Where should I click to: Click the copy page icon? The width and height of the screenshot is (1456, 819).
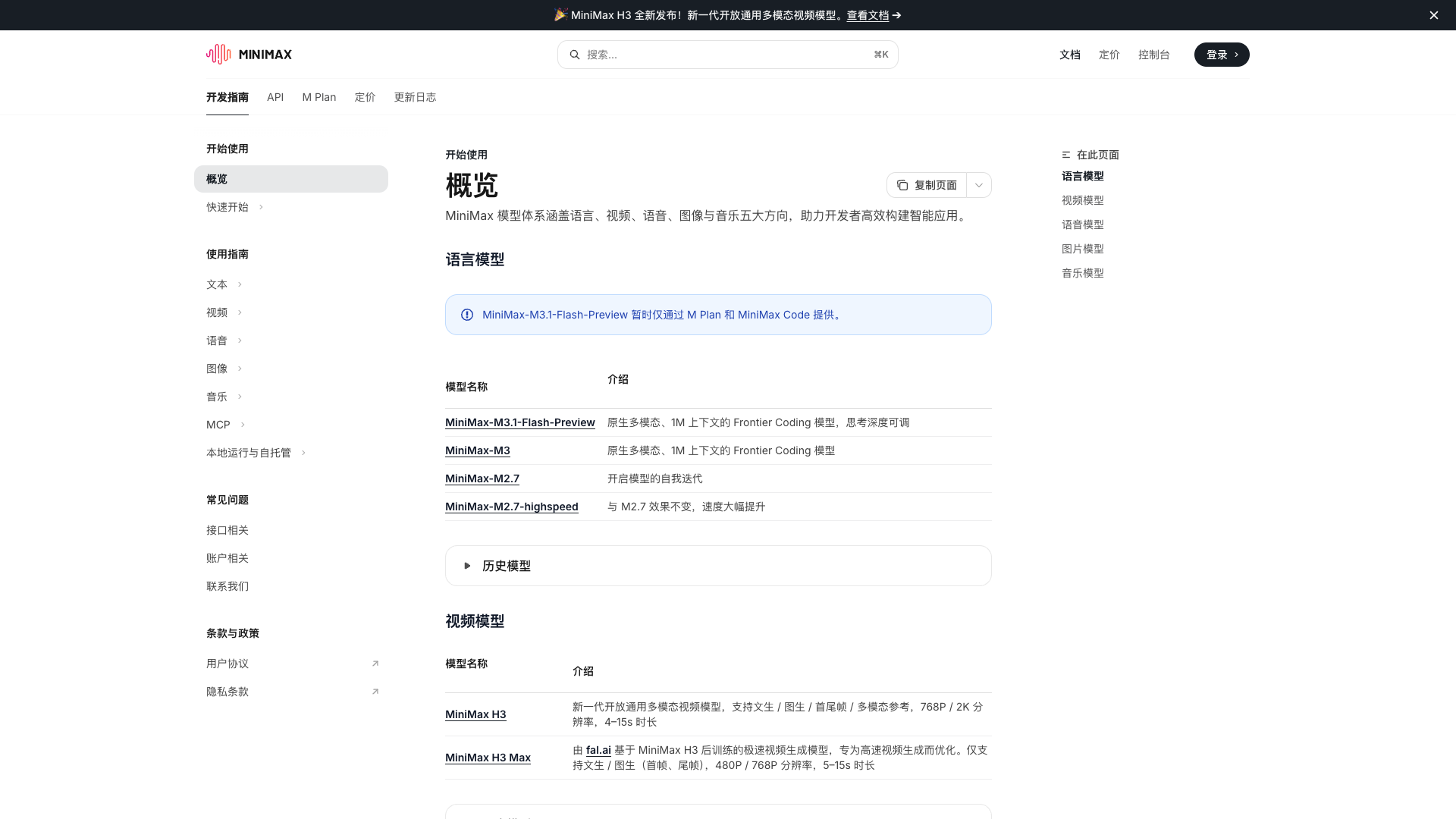tap(902, 185)
